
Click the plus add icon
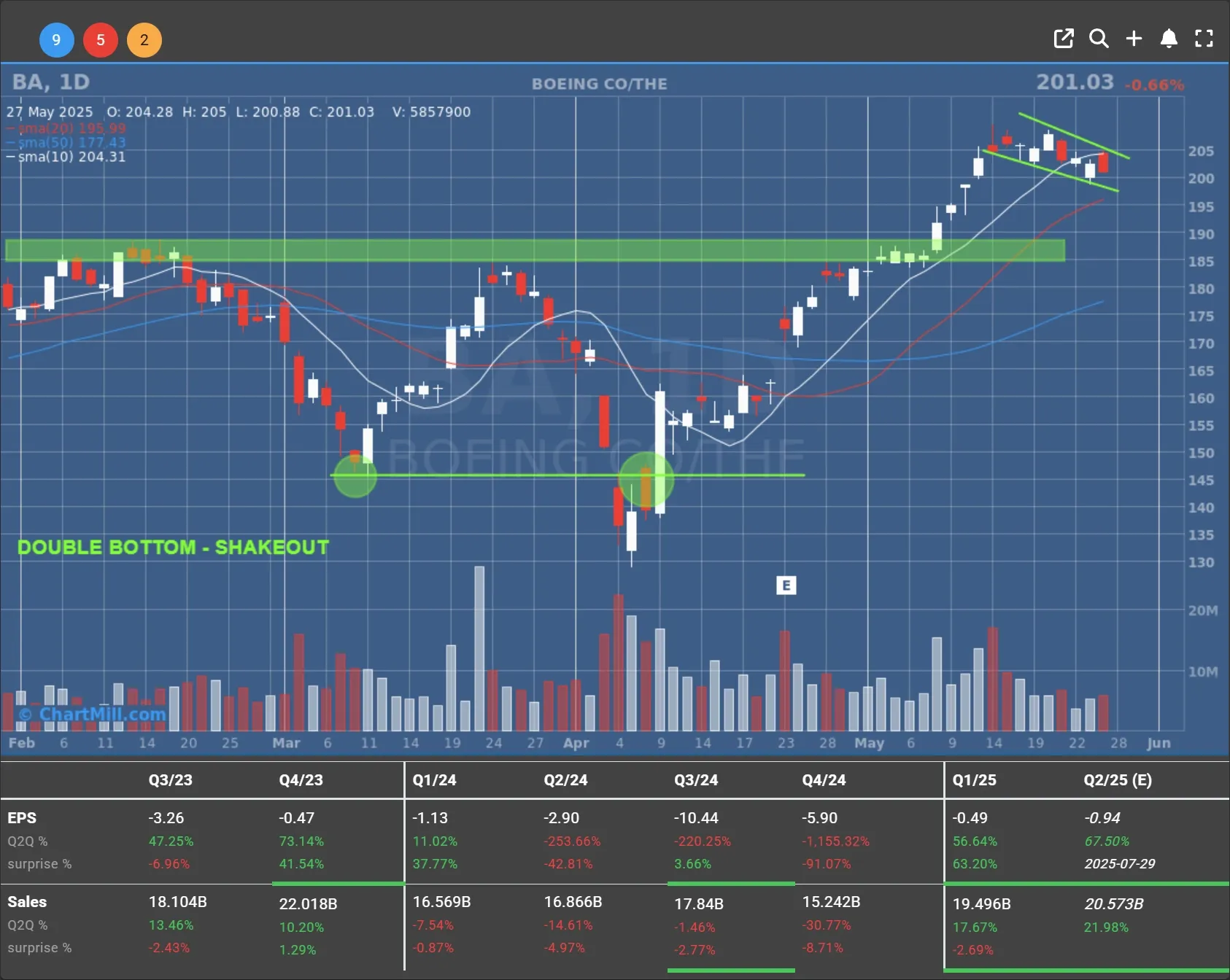pos(1134,39)
